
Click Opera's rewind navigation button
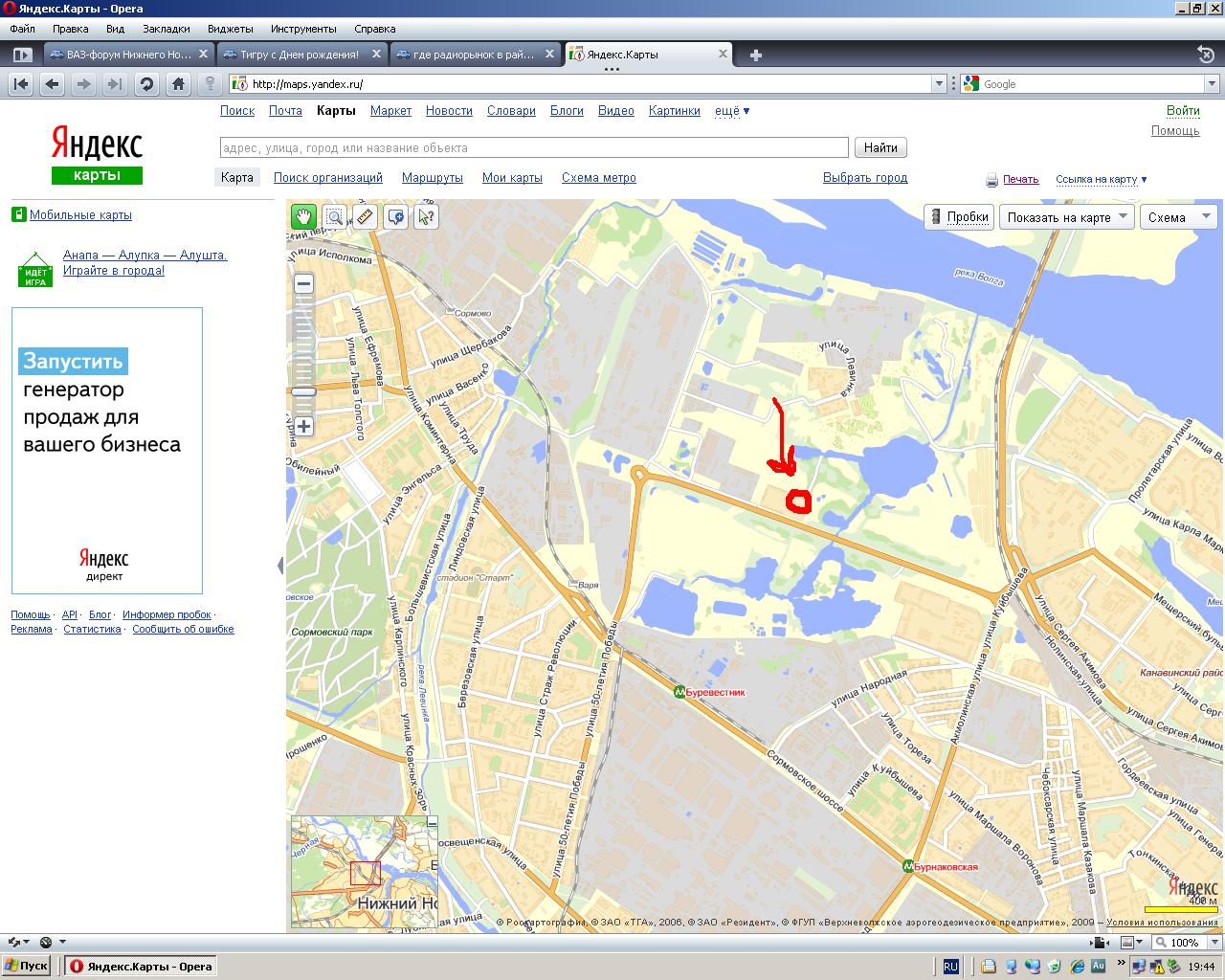21,84
